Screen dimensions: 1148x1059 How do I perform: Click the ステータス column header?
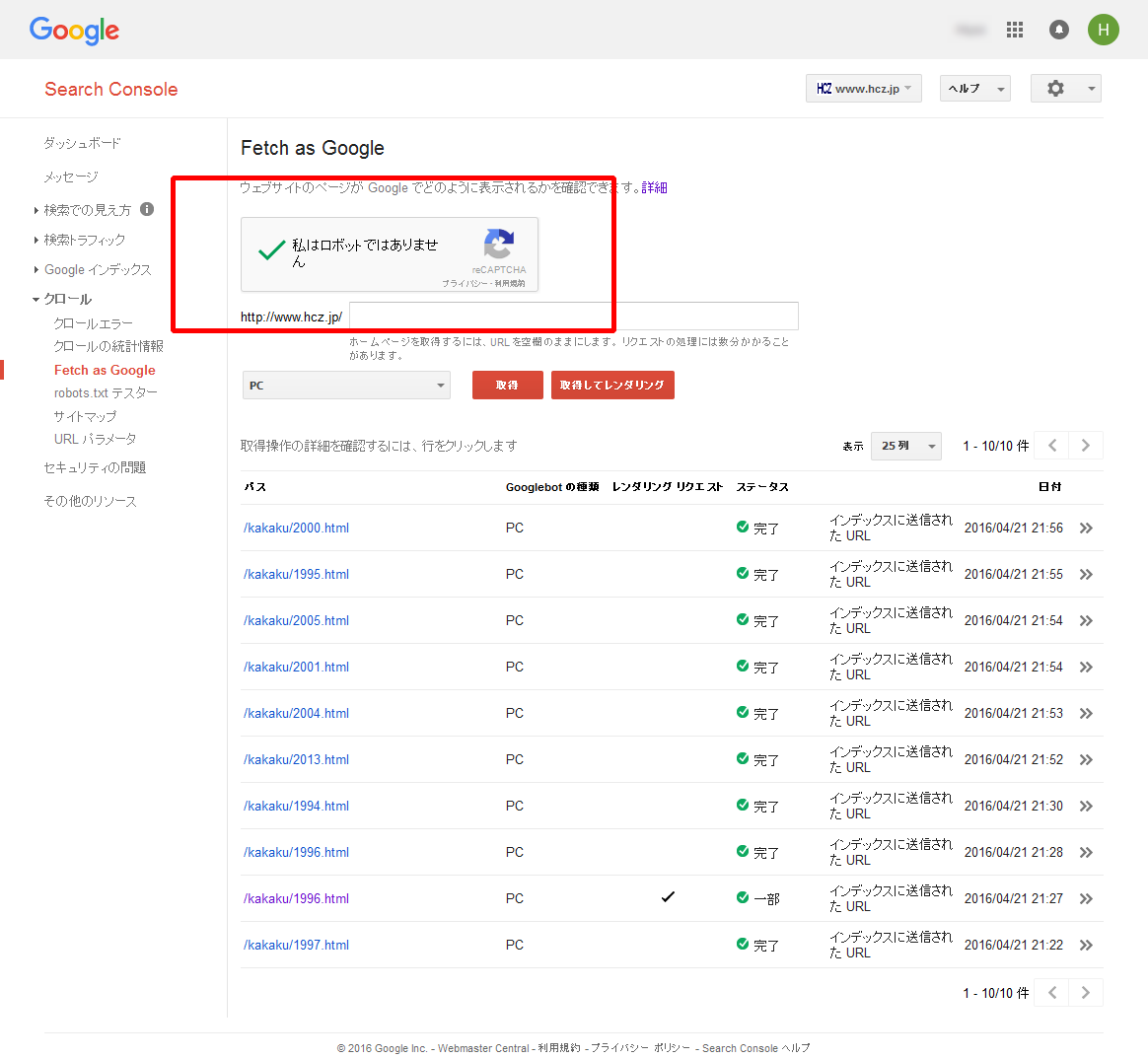[x=762, y=487]
